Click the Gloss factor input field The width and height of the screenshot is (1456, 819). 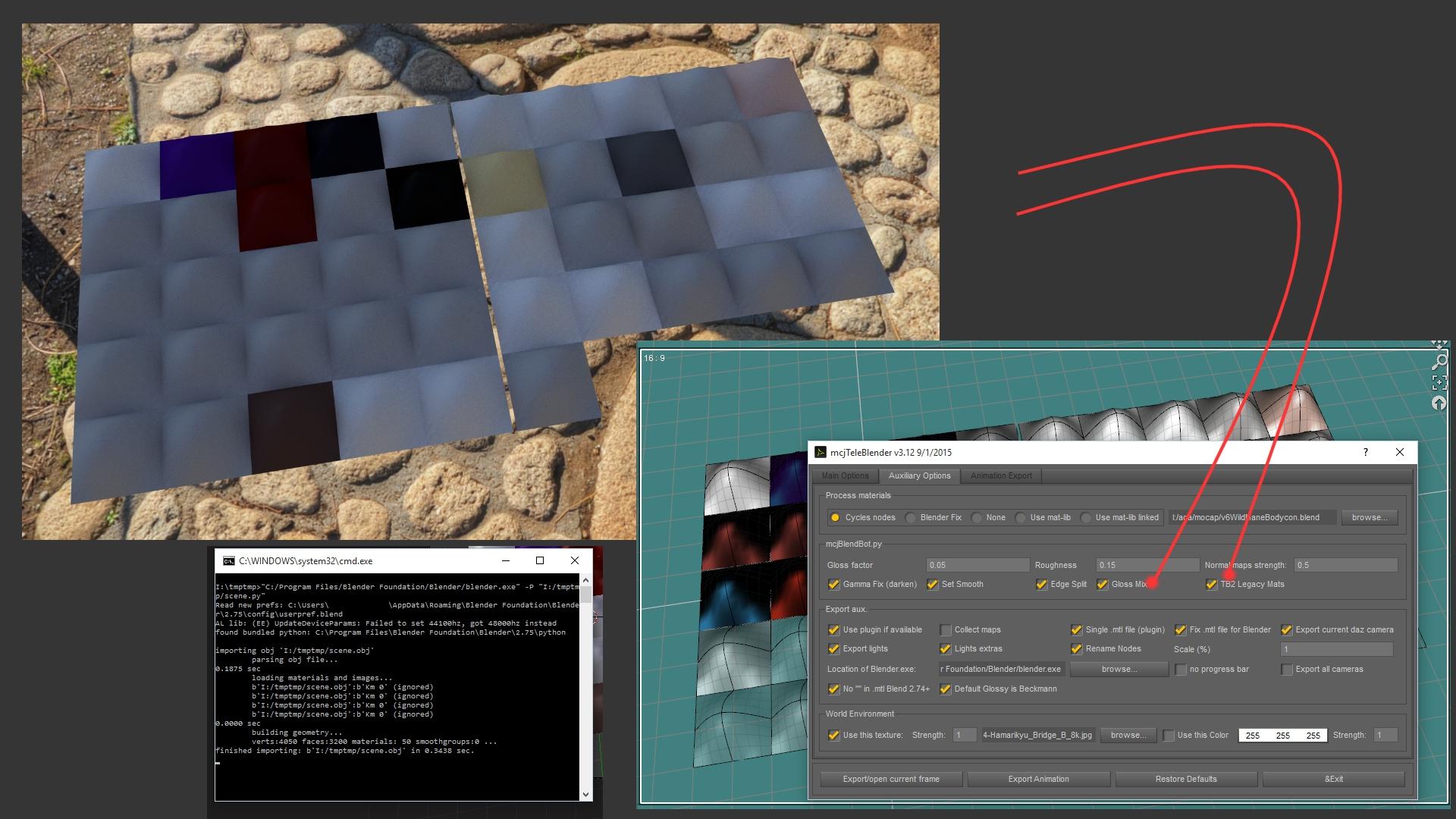[x=977, y=566]
